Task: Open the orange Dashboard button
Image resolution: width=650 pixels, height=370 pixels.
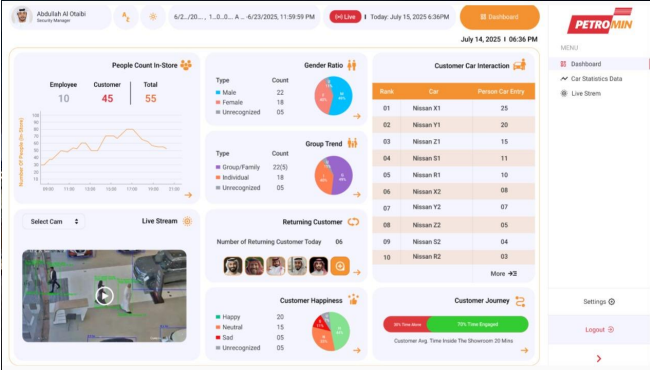Action: coord(500,17)
